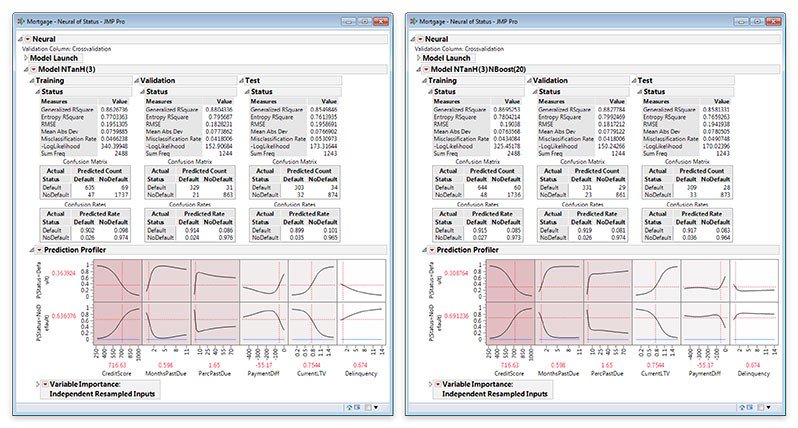Expand Model Launch in NBoost(20) window

pos(419,58)
